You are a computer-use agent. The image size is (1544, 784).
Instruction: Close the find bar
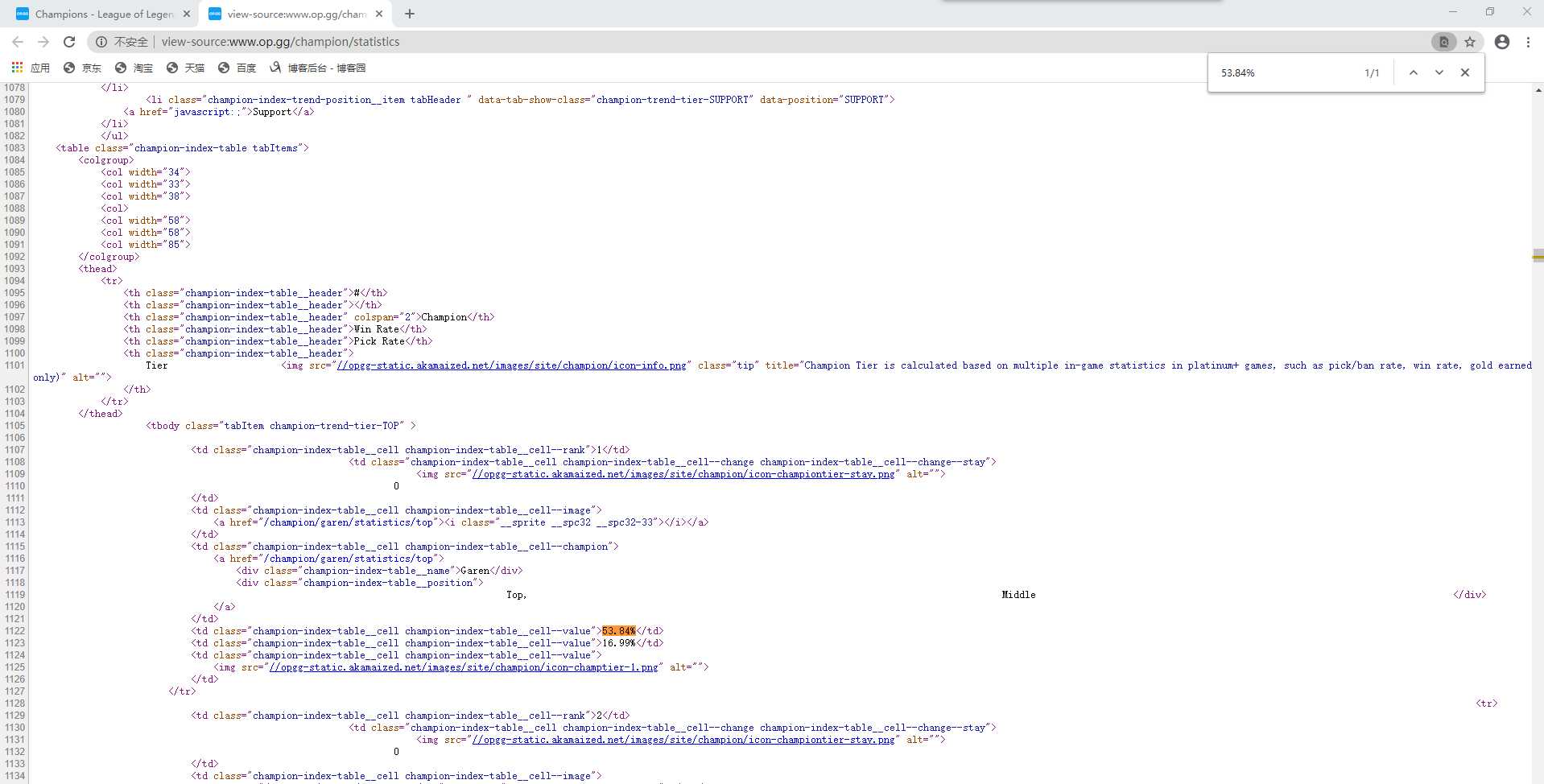pos(1465,72)
